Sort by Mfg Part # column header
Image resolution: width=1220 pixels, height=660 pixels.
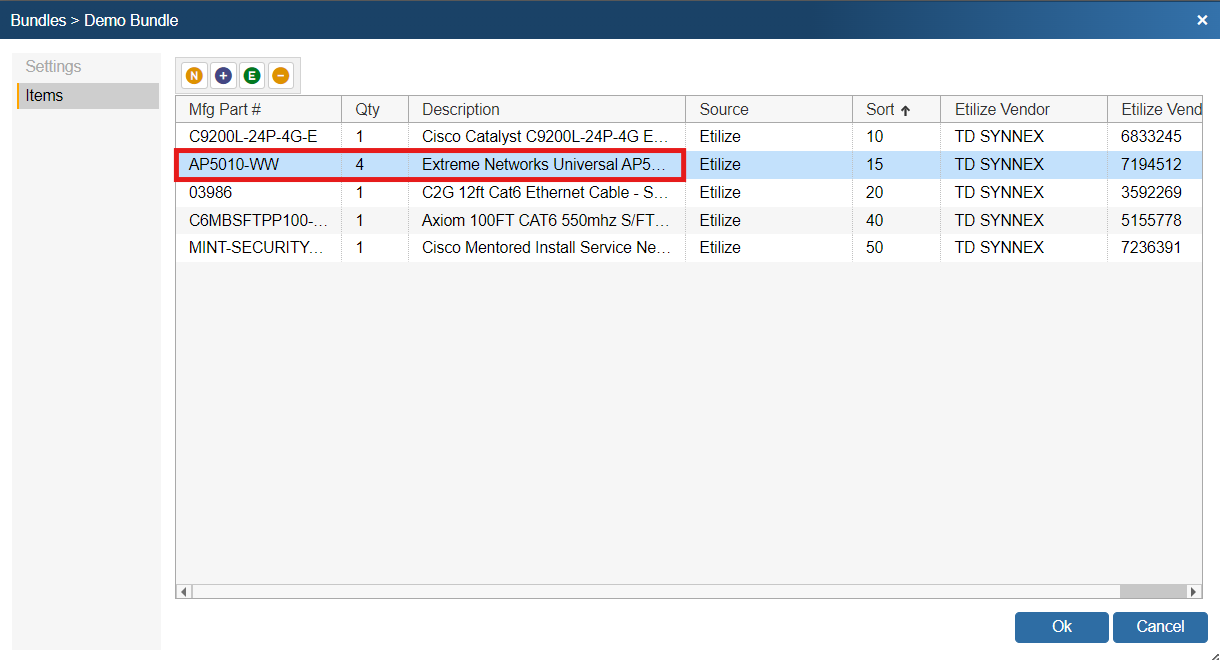pyautogui.click(x=225, y=110)
